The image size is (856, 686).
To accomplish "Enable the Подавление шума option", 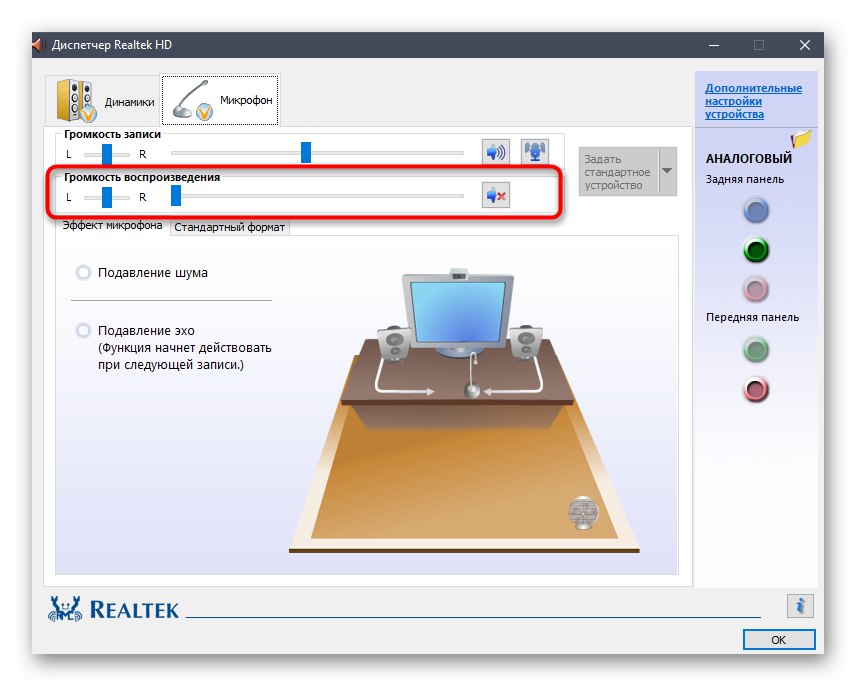I will 83,272.
